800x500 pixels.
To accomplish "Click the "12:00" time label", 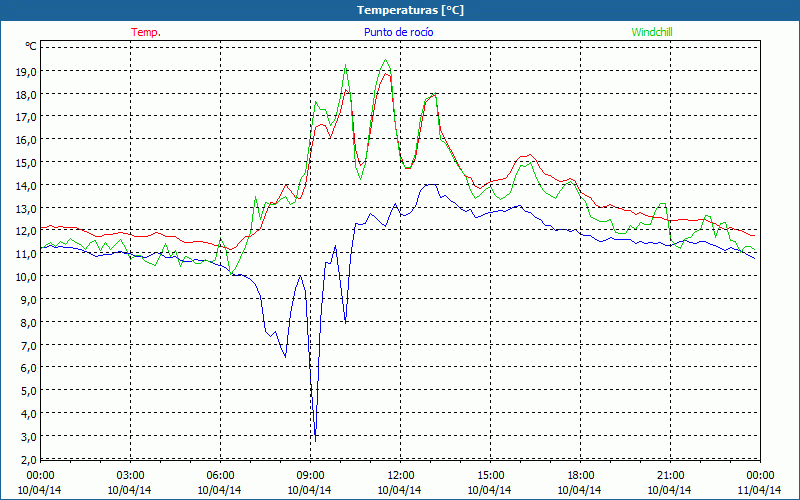I will coord(400,476).
